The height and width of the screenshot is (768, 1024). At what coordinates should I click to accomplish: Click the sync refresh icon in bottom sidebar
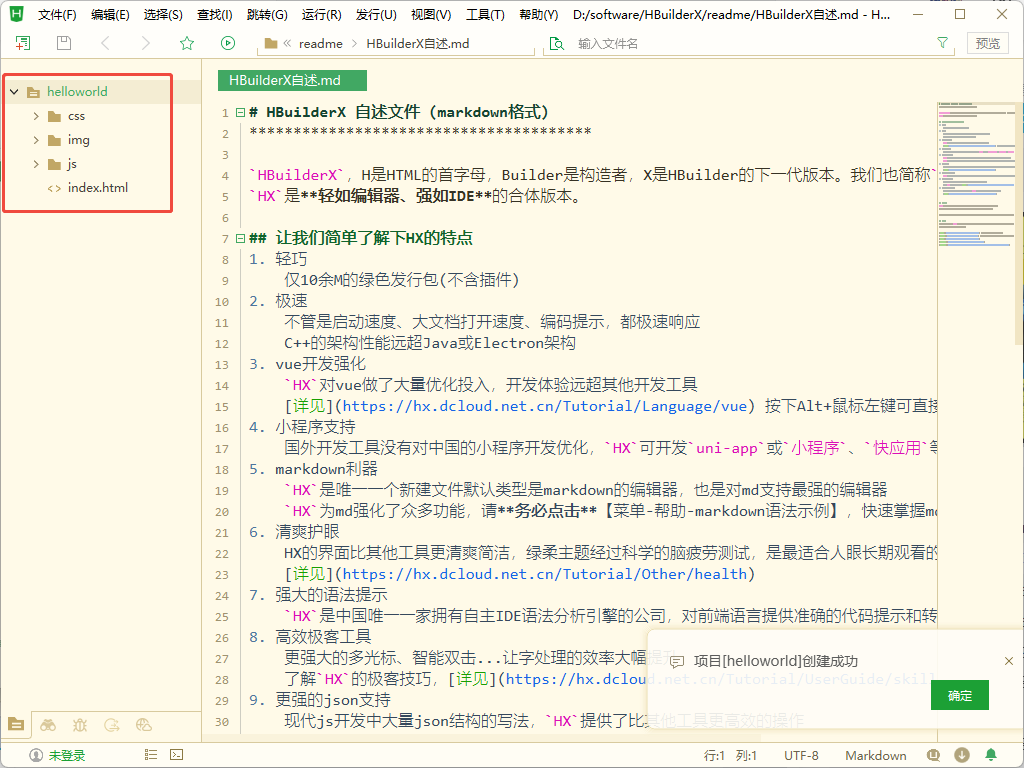(112, 724)
